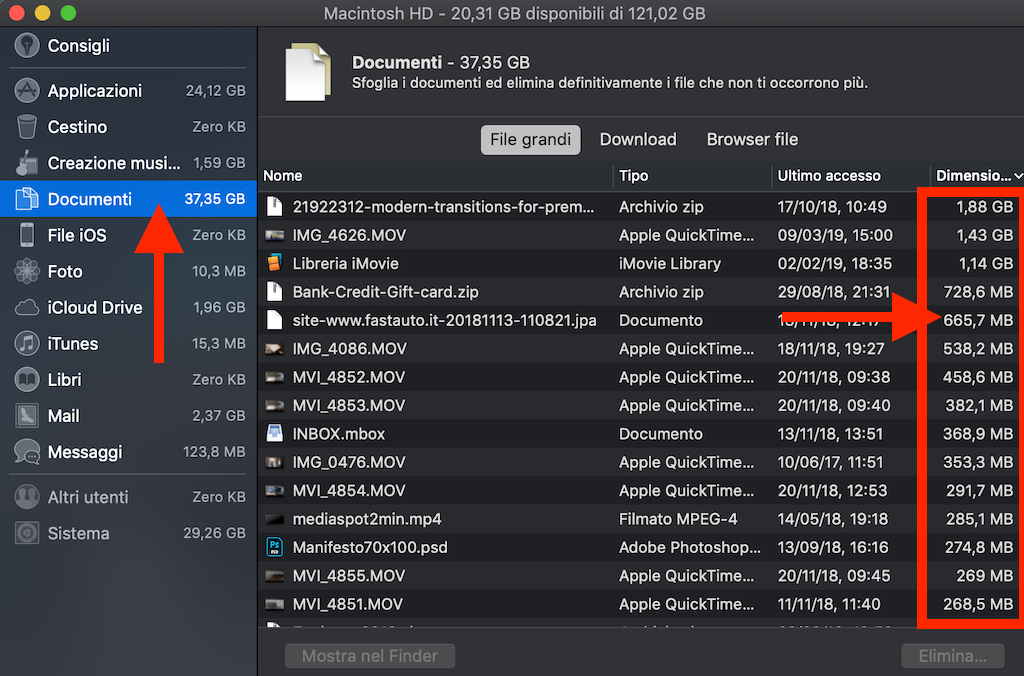
Task: Click the Mostra nel Finder button
Action: coord(370,656)
